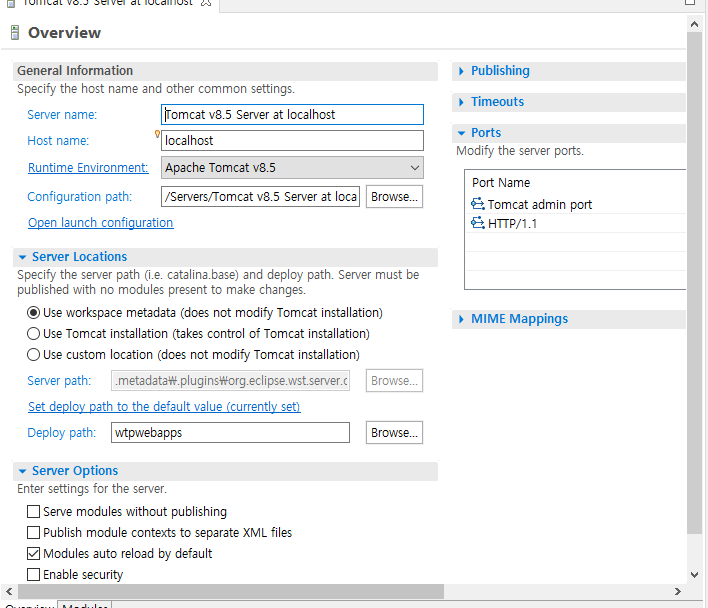Click the Host name field
This screenshot has width=708, height=608.
pyautogui.click(x=292, y=140)
